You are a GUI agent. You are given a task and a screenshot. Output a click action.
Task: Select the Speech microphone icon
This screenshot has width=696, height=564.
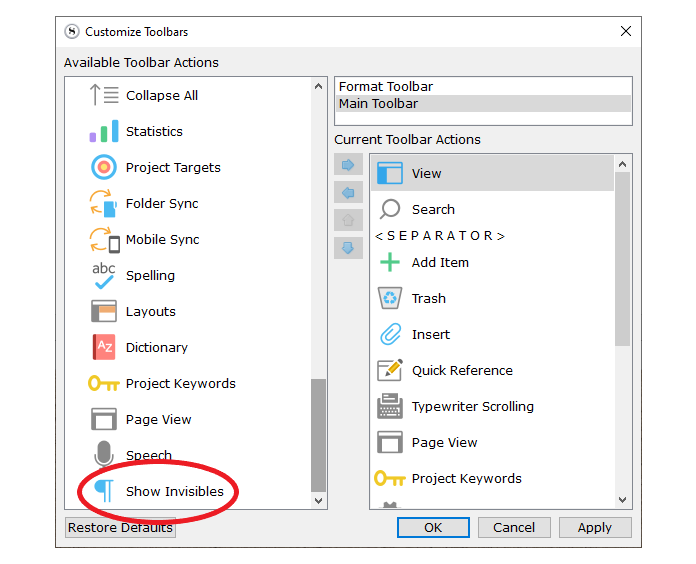104,454
